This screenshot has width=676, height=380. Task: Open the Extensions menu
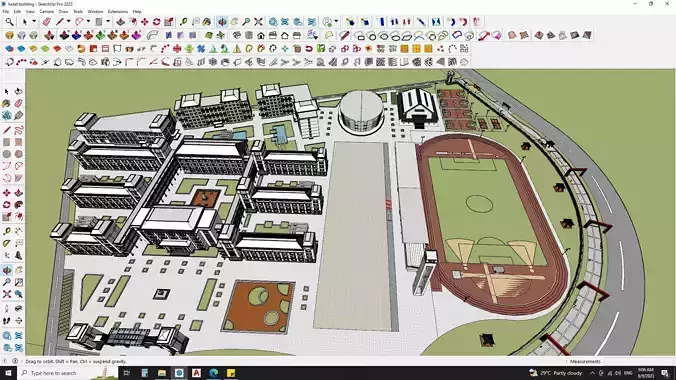[118, 12]
